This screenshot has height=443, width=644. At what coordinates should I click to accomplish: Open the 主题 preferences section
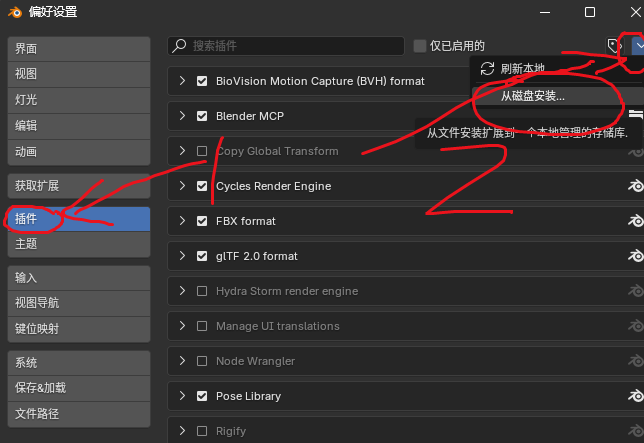[79, 244]
